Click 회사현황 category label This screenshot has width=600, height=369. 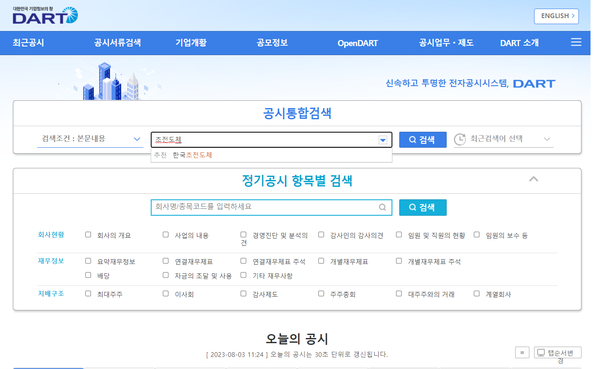coord(51,235)
